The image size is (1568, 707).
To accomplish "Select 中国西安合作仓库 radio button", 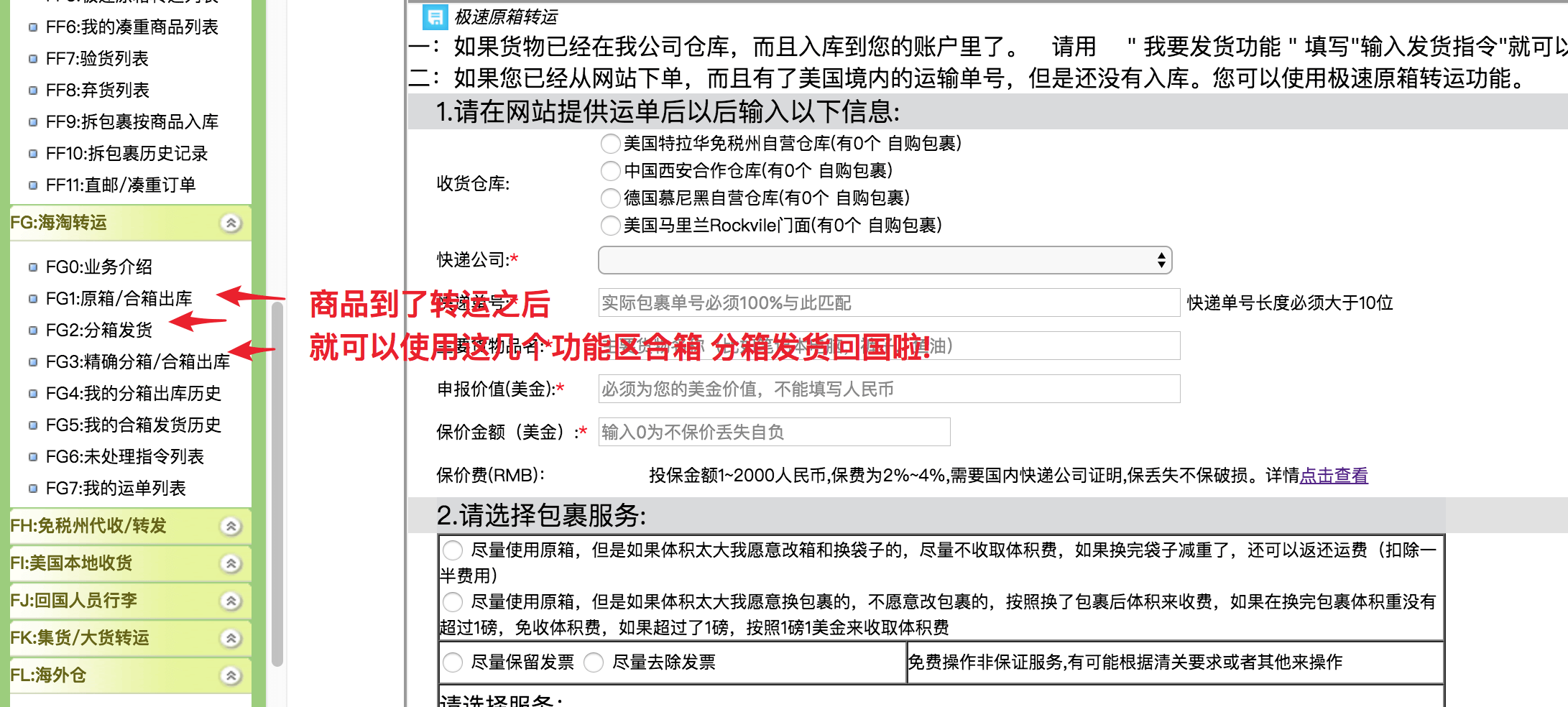I will [610, 171].
